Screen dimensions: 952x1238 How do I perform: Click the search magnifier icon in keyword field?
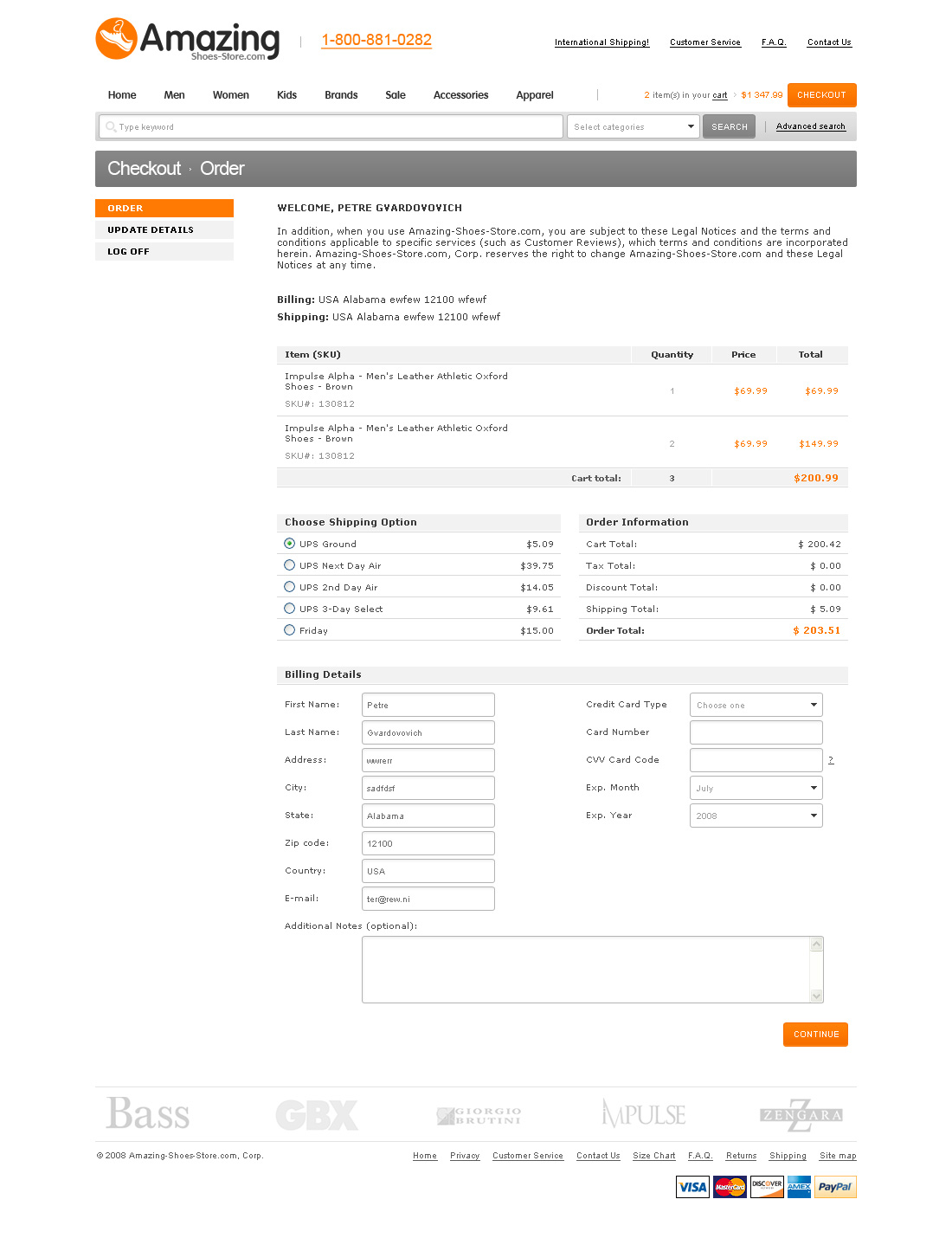[111, 127]
